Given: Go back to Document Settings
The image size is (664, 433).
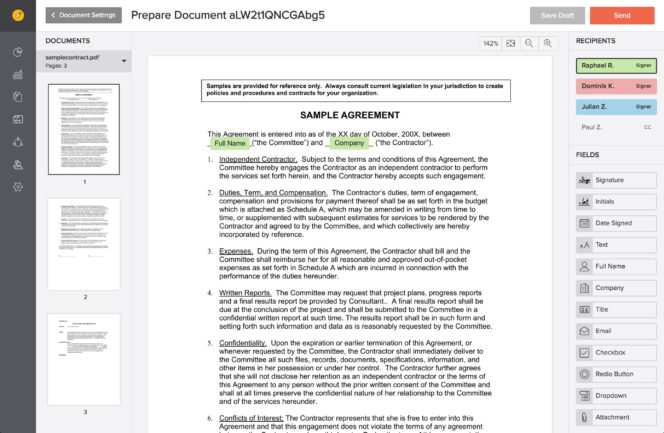Looking at the screenshot, I should click(84, 15).
